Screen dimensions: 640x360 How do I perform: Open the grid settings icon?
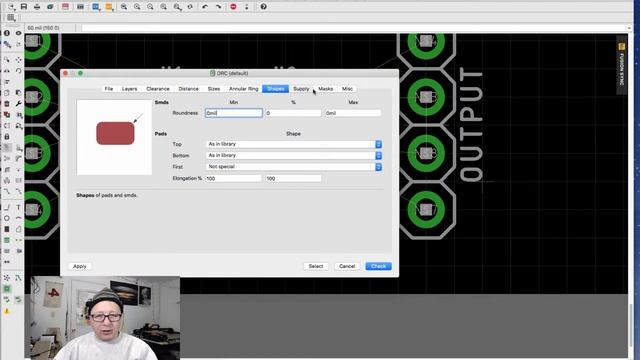(11, 18)
